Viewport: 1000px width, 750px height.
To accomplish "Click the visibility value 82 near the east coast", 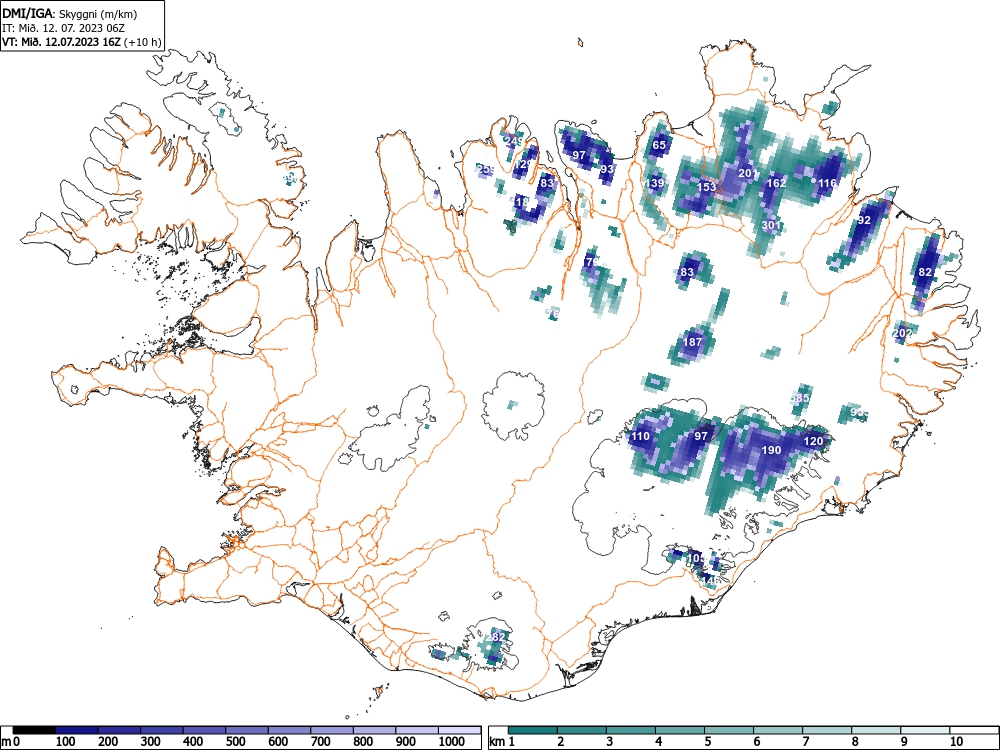I will (925, 272).
